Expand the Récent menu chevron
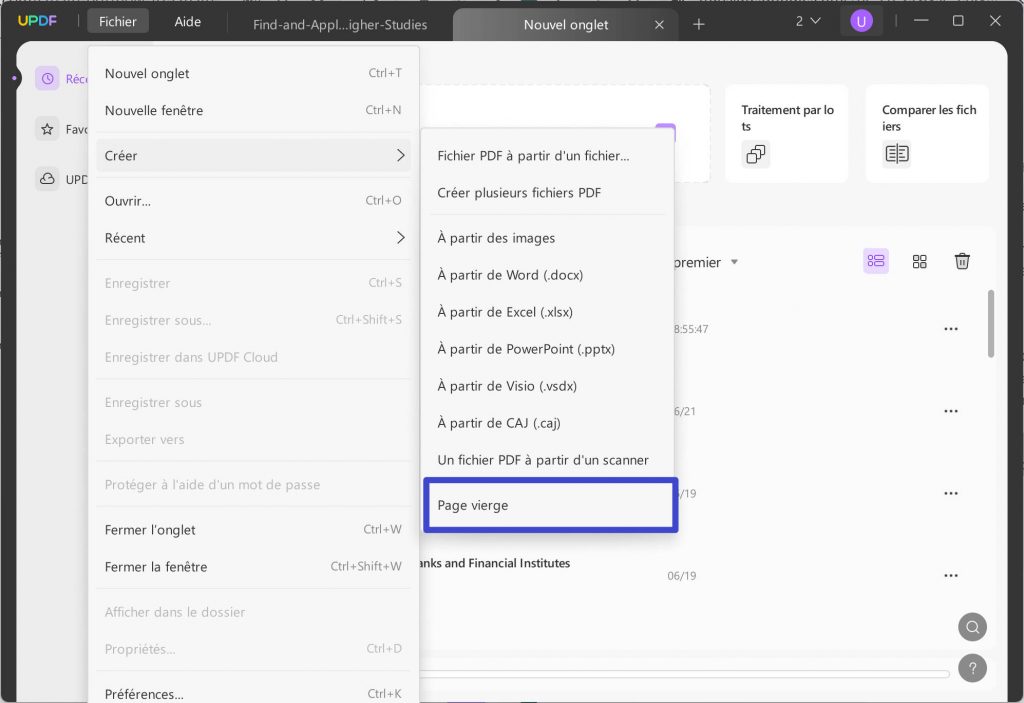1024x703 pixels. 401,238
